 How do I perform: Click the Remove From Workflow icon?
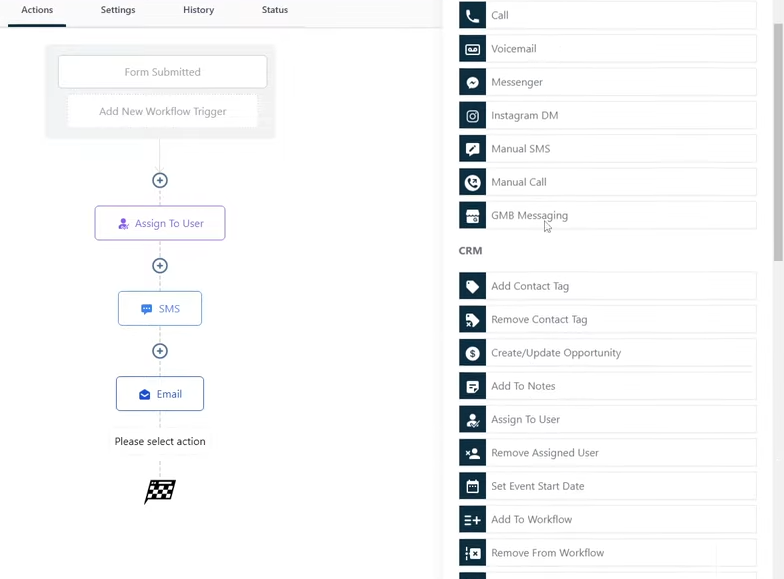(x=472, y=553)
